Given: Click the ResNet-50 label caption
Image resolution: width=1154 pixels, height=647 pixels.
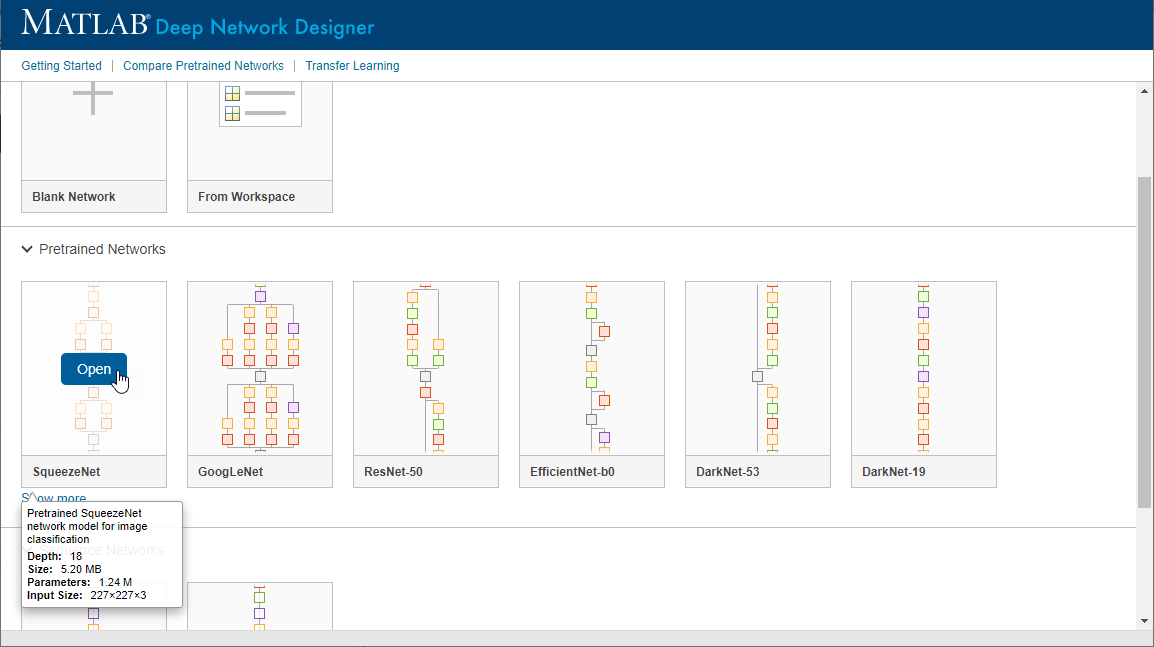Looking at the screenshot, I should click(x=393, y=472).
